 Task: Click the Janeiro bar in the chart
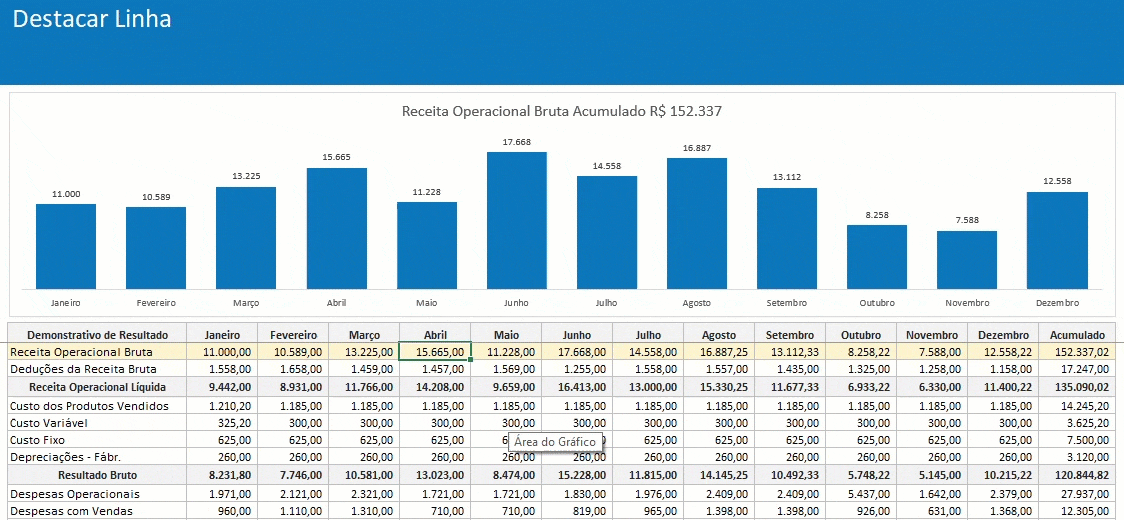tap(66, 247)
